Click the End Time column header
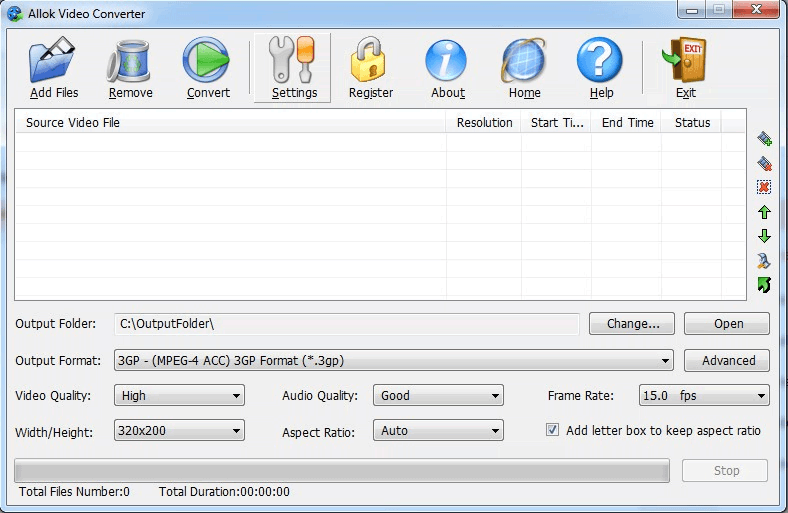This screenshot has width=788, height=513. coord(626,123)
